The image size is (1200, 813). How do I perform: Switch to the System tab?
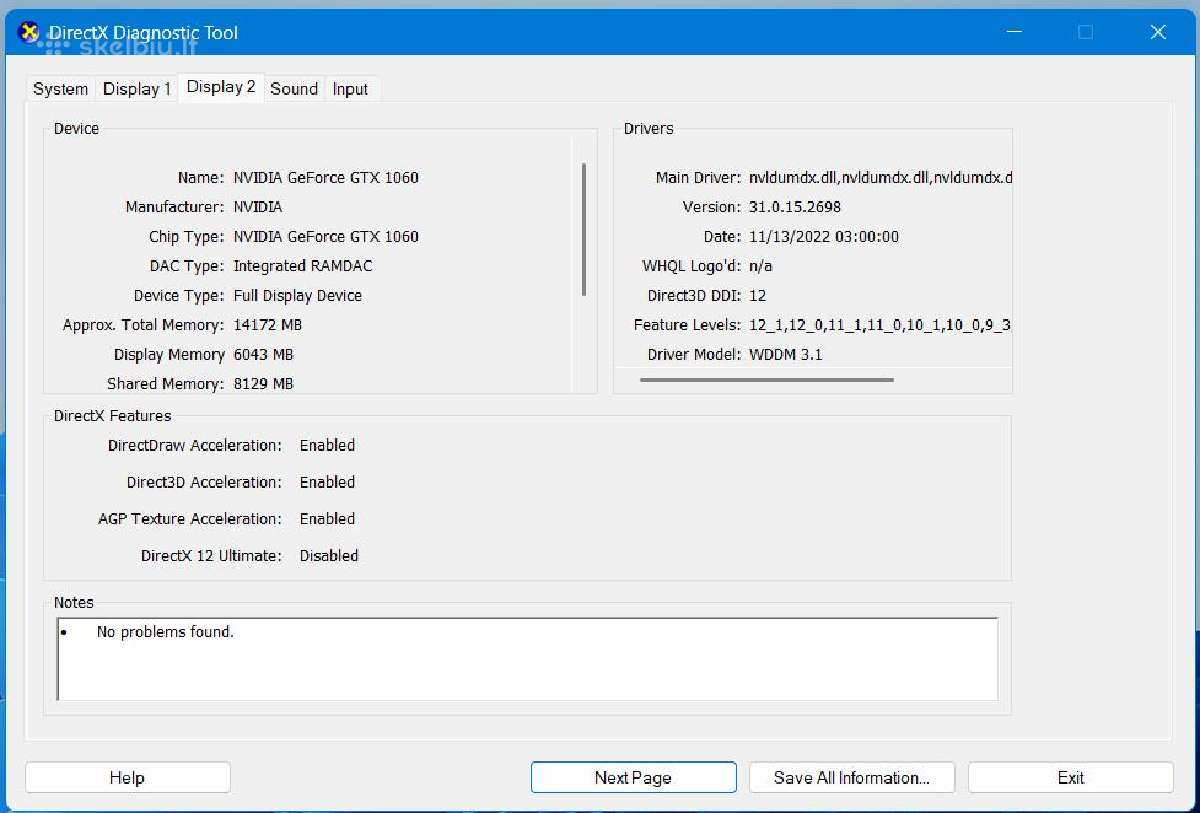click(60, 89)
